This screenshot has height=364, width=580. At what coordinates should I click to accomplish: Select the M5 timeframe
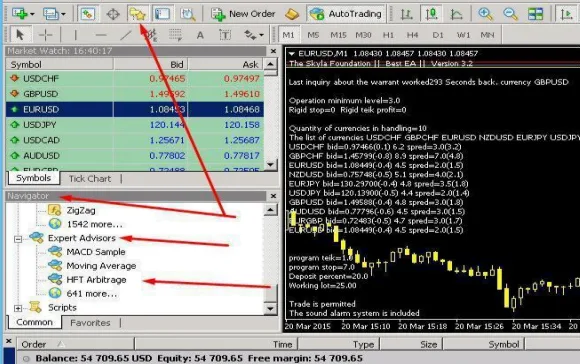(x=313, y=35)
